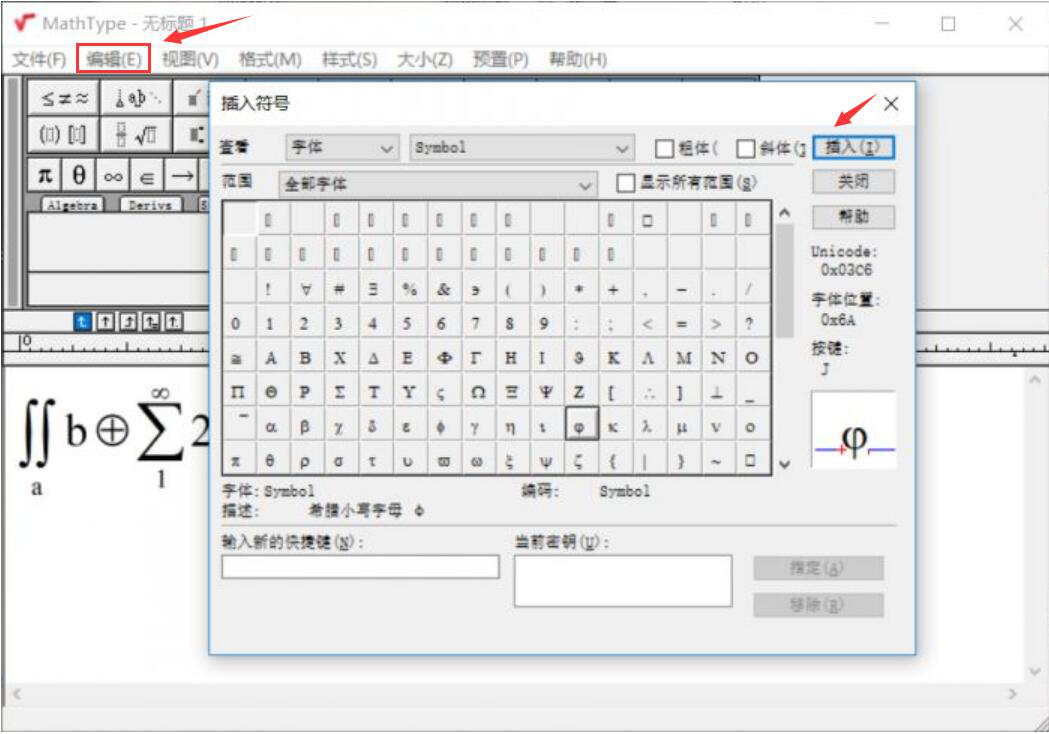Viewport: 1049px width, 734px height.
Task: Toggle the 斜体 (italic) checkbox
Action: click(745, 148)
